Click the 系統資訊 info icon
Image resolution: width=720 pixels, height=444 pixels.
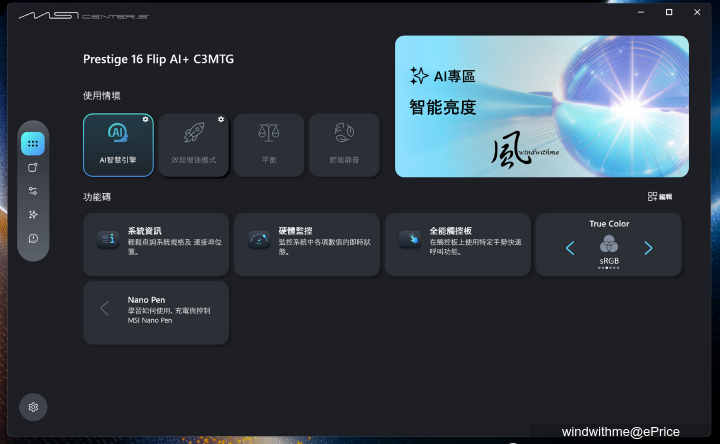click(108, 239)
